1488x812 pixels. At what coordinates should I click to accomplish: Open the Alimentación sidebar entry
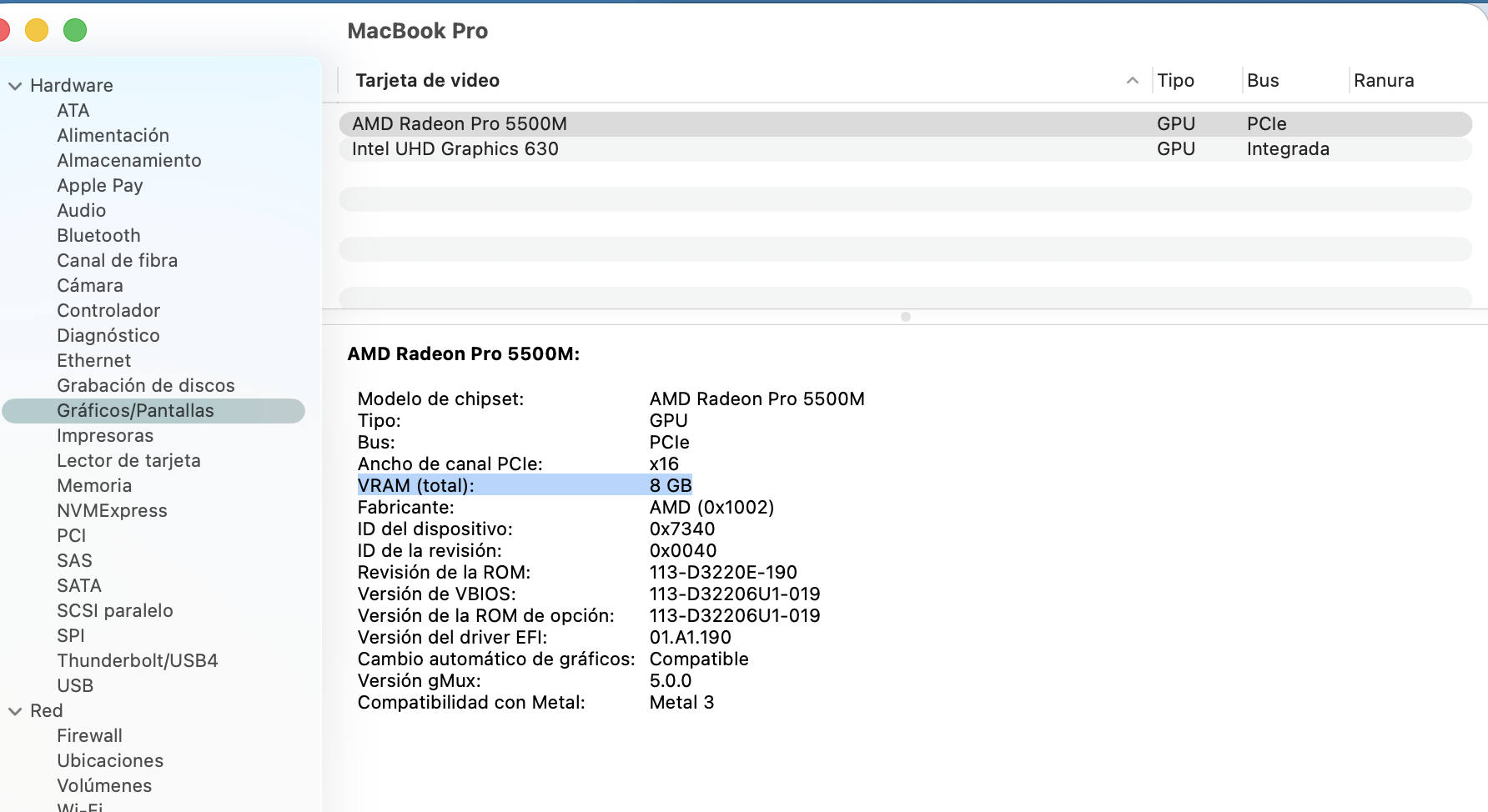pyautogui.click(x=113, y=135)
